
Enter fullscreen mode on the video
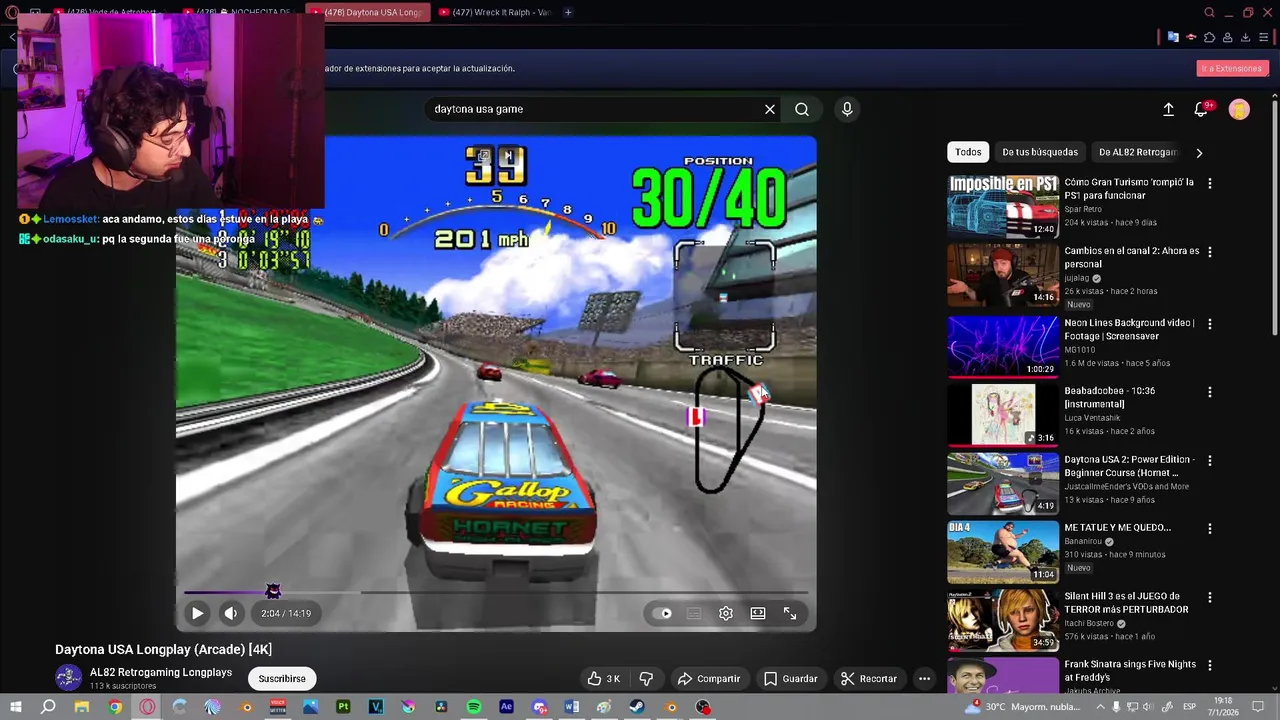pyautogui.click(x=790, y=613)
